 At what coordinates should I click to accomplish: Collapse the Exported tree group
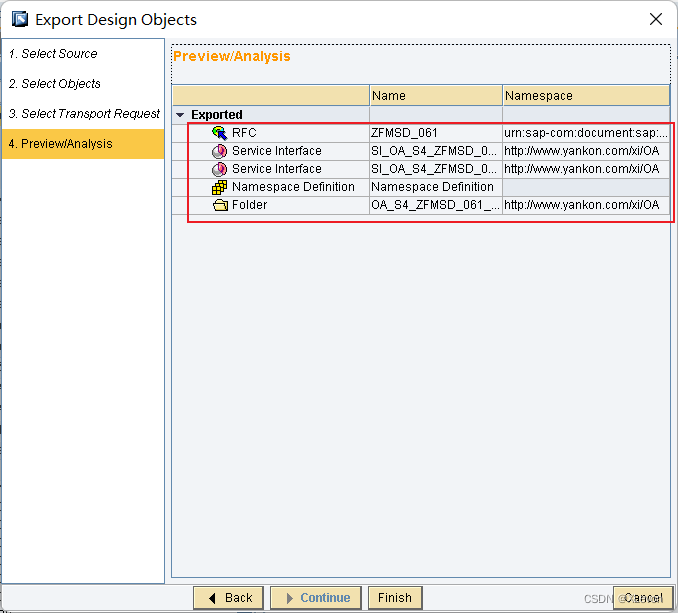pos(180,115)
